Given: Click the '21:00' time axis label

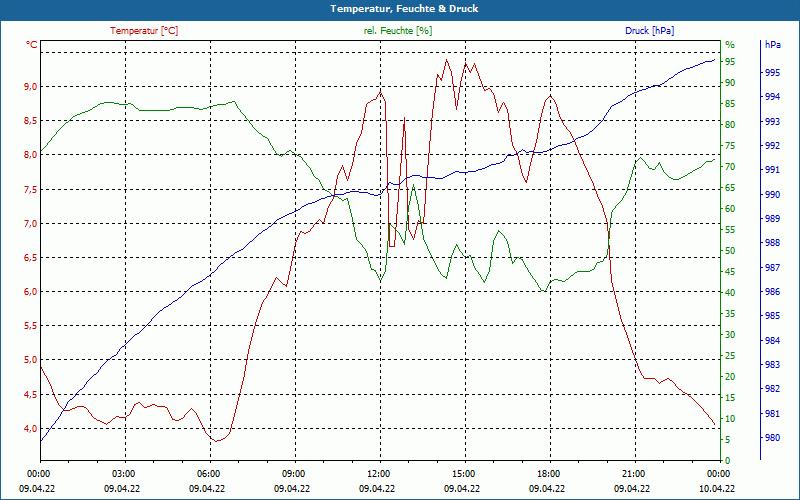Looking at the screenshot, I should (x=633, y=474).
